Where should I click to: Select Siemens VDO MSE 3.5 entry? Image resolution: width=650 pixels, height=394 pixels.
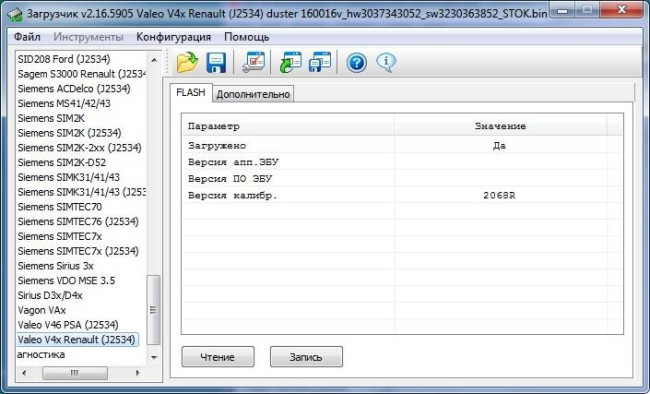click(66, 281)
